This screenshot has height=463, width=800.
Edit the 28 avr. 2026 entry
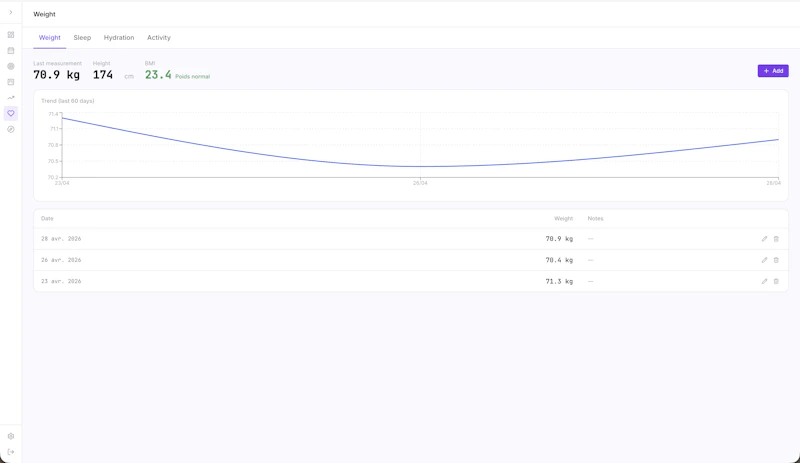coord(764,239)
